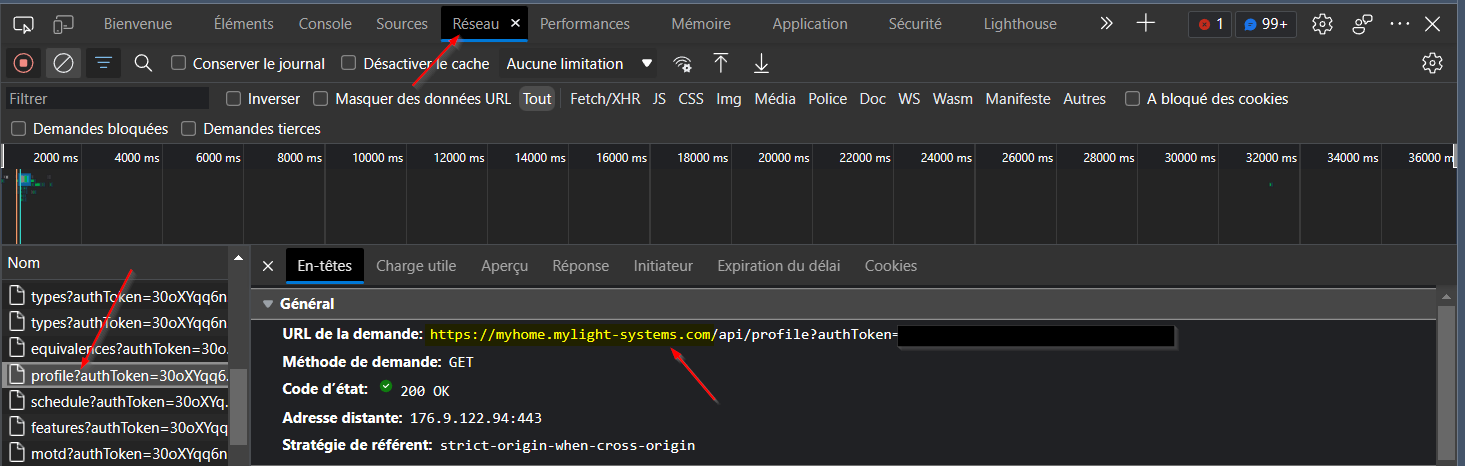Switch to Performances tab
The width and height of the screenshot is (1465, 466).
point(585,23)
